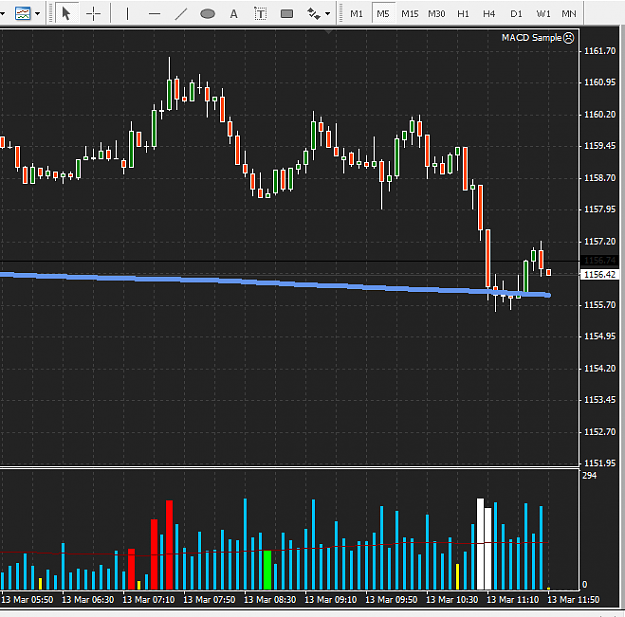Click time label 13 Mar 06:30

[x=88, y=600]
